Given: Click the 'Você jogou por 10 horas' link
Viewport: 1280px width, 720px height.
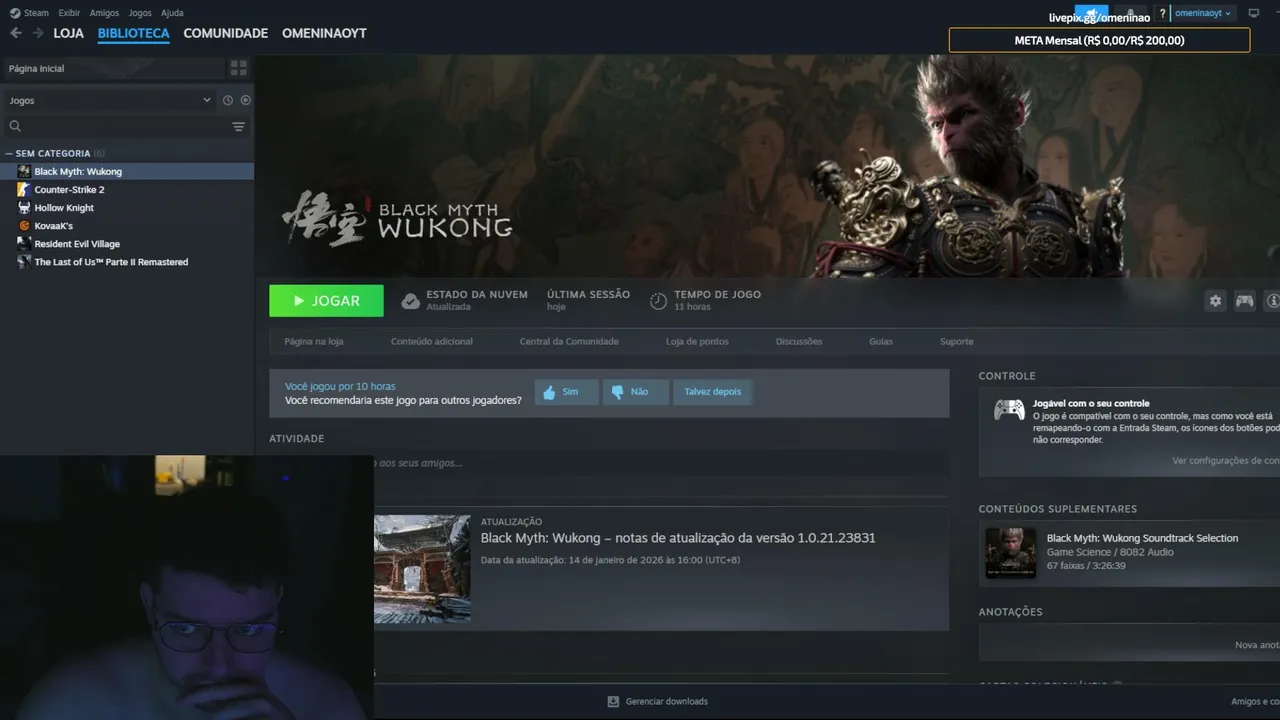Looking at the screenshot, I should (340, 386).
